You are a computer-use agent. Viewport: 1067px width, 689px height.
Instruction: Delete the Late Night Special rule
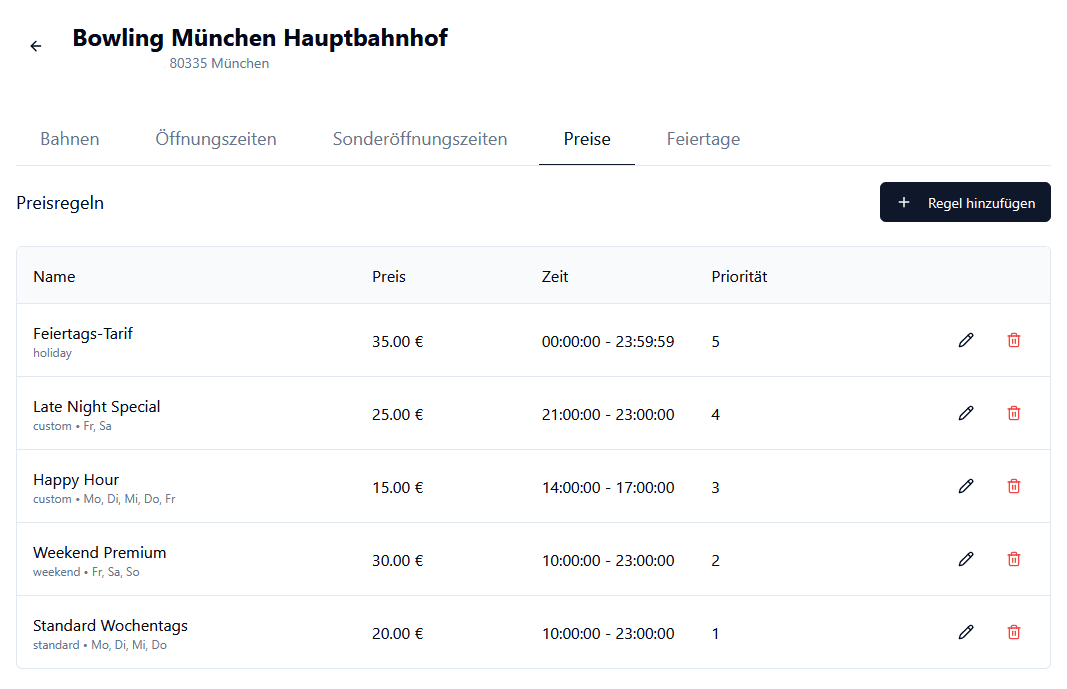[1014, 413]
